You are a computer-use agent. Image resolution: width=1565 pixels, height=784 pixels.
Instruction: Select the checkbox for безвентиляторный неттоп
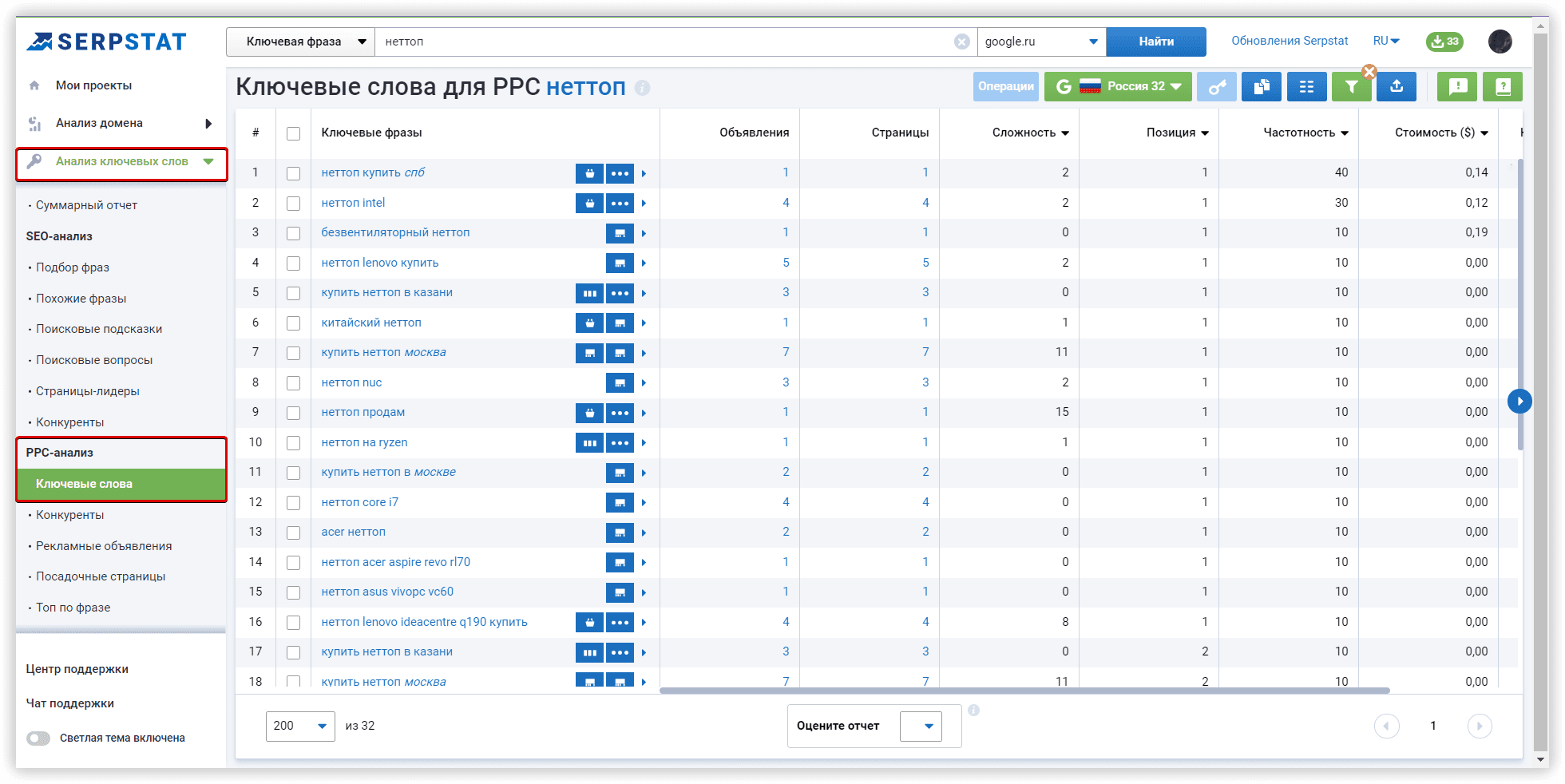(x=294, y=233)
